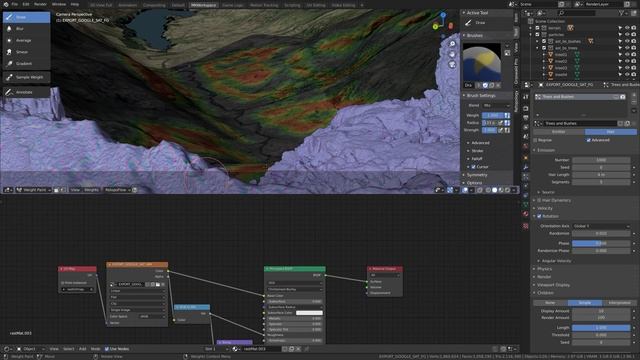This screenshot has width=640, height=360.
Task: Open the Window menu
Action: click(x=59, y=4)
